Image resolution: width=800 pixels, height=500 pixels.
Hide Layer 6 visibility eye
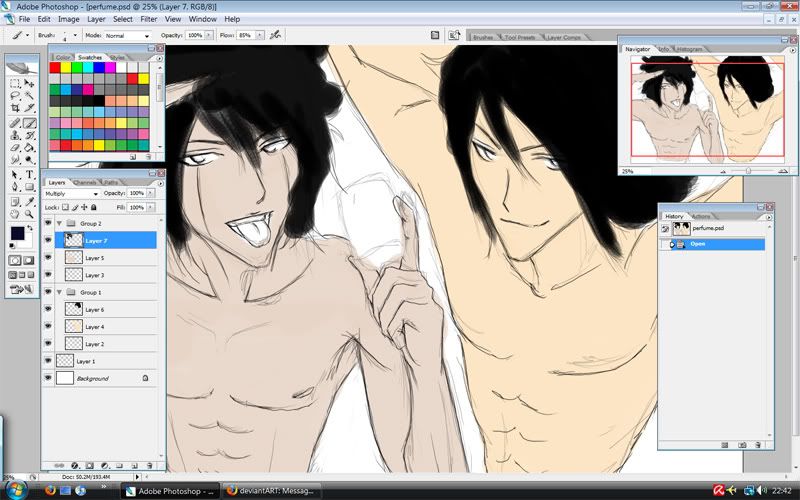coord(48,309)
